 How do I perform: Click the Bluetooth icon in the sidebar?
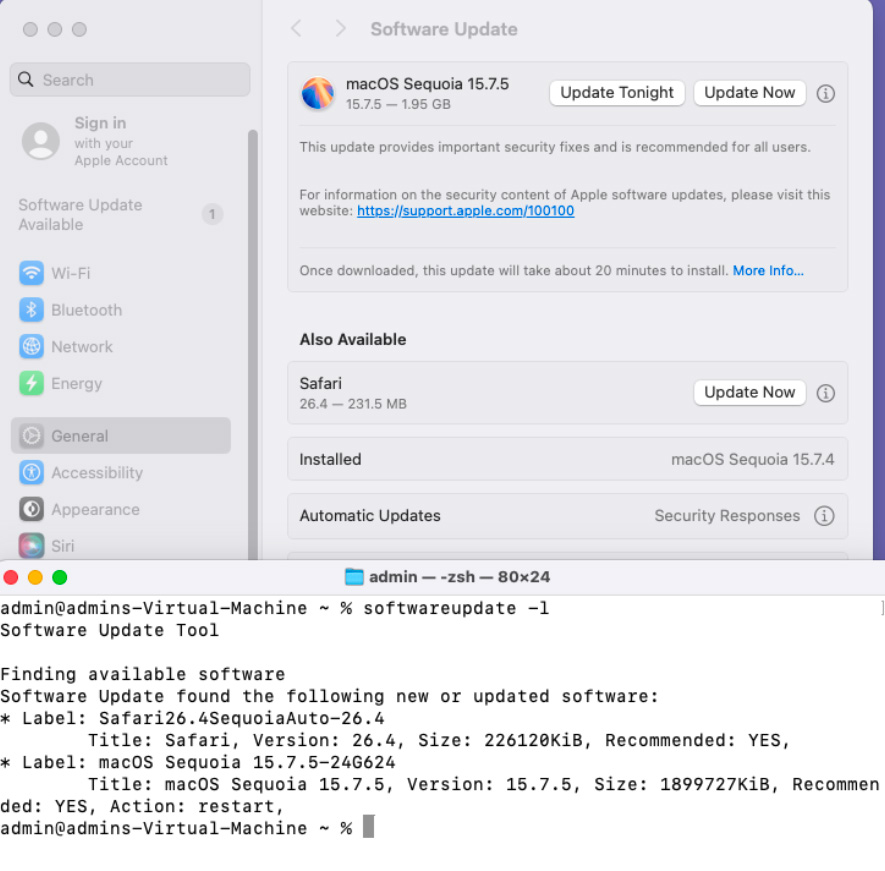click(x=31, y=310)
